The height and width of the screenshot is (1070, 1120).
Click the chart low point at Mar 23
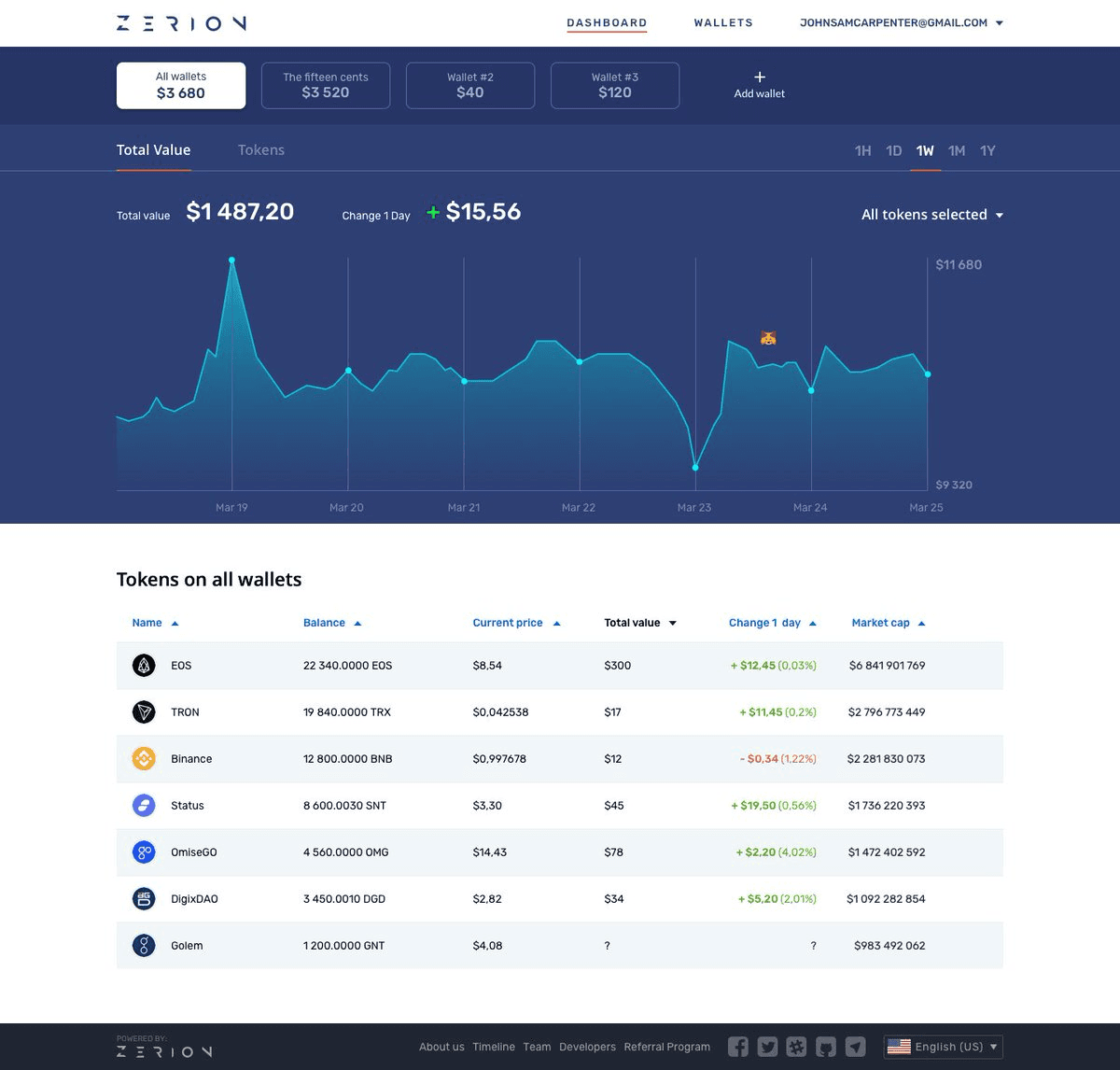click(x=695, y=467)
